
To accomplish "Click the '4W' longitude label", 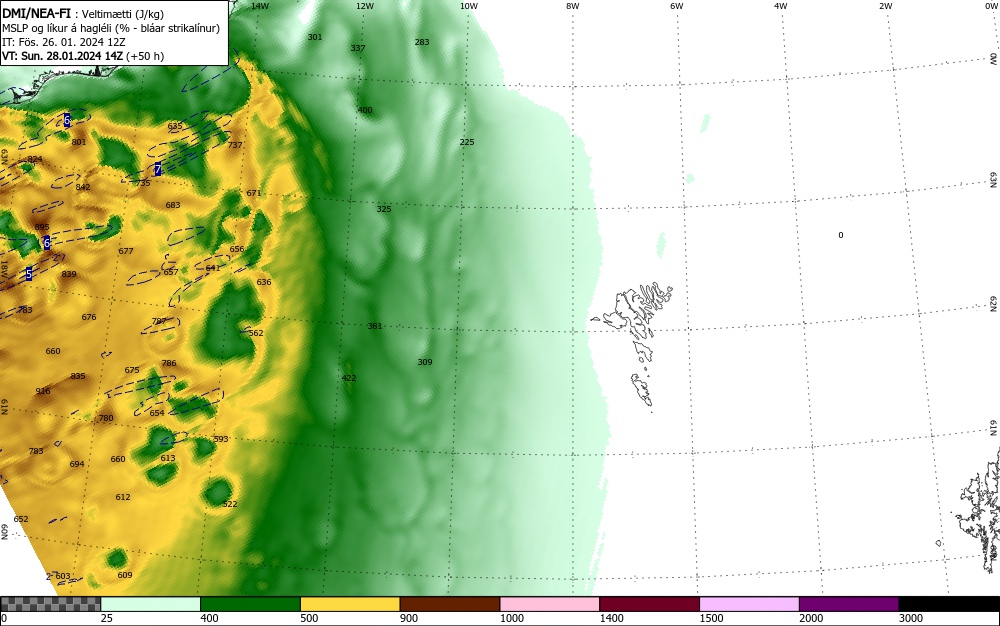I will coord(781,6).
